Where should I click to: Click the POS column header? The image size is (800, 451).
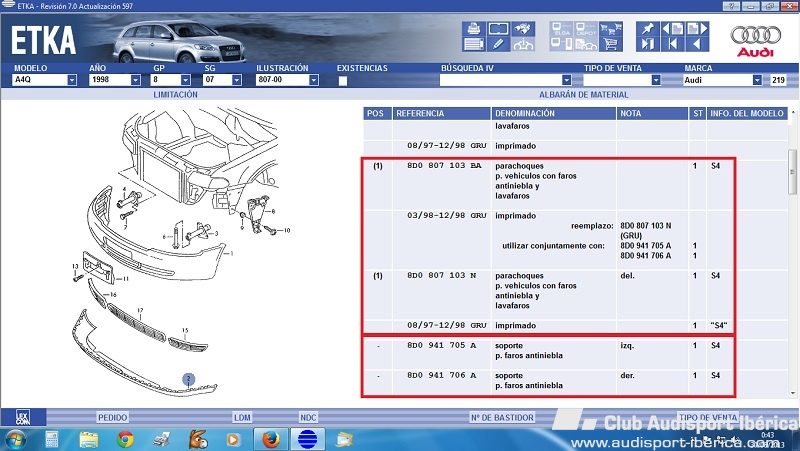point(378,113)
